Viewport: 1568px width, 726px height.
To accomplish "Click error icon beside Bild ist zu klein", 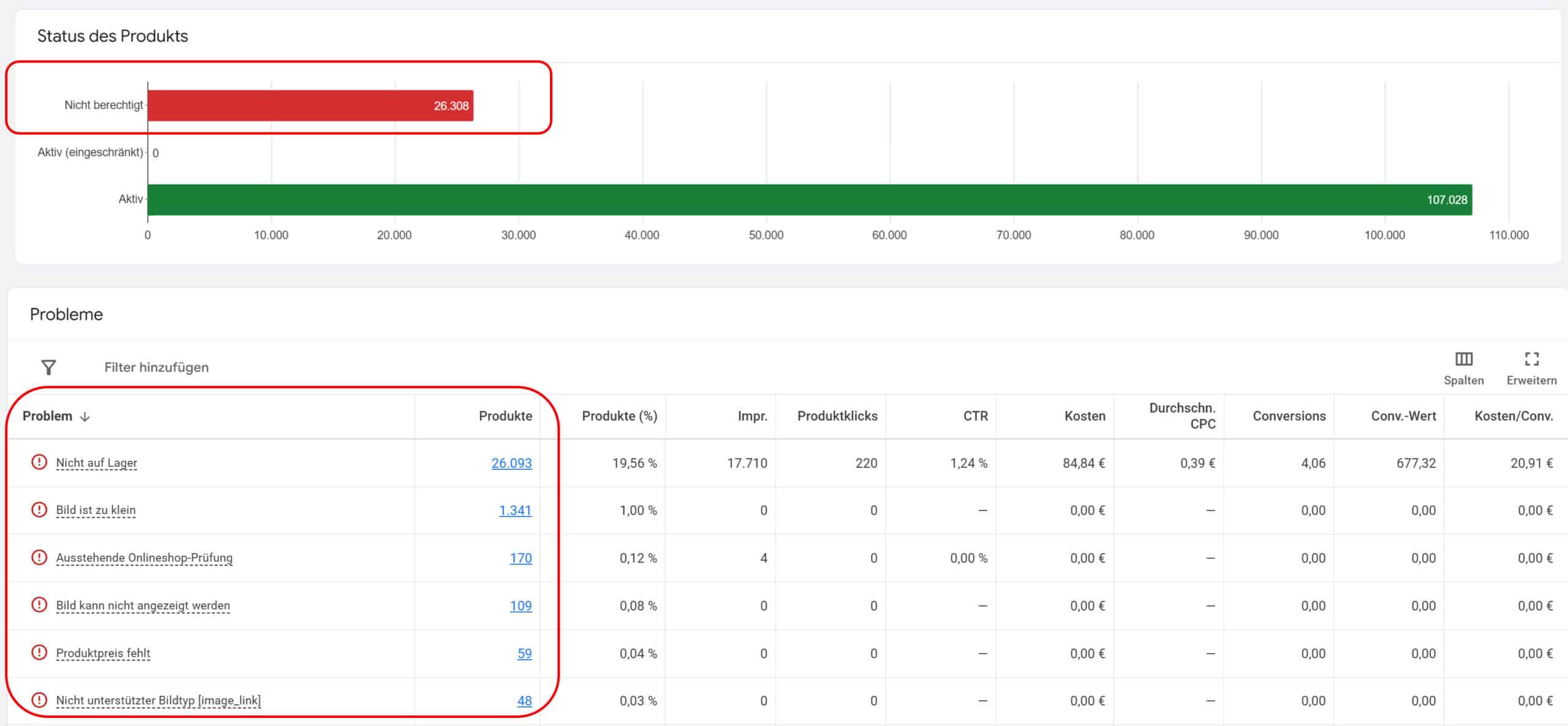I will pos(39,510).
